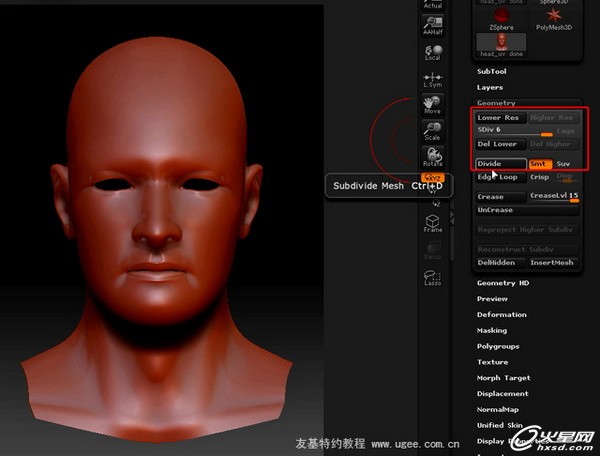Click the AAHalf view icon
This screenshot has height=456, width=600.
(432, 27)
